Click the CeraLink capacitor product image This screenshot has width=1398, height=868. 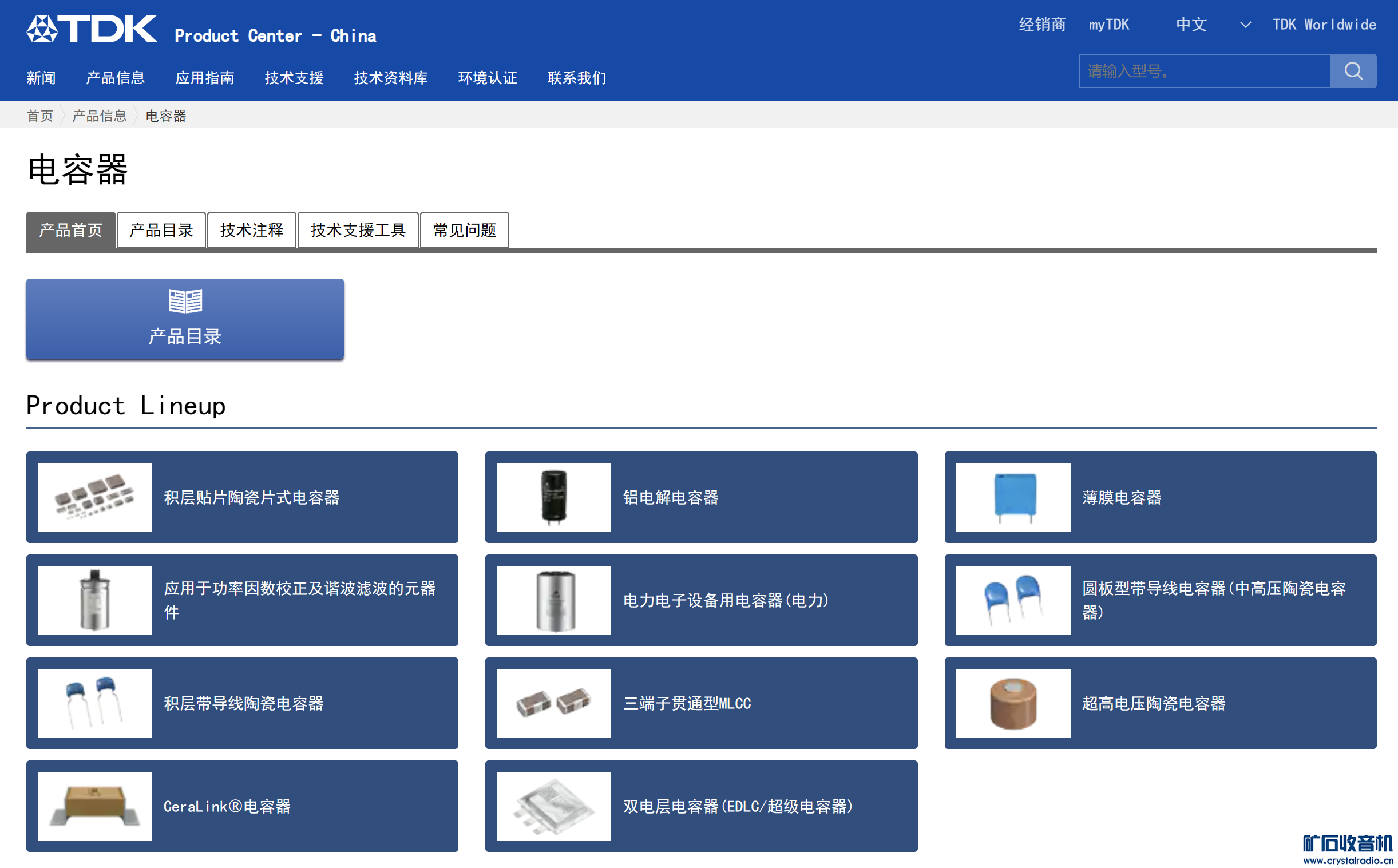coord(95,806)
